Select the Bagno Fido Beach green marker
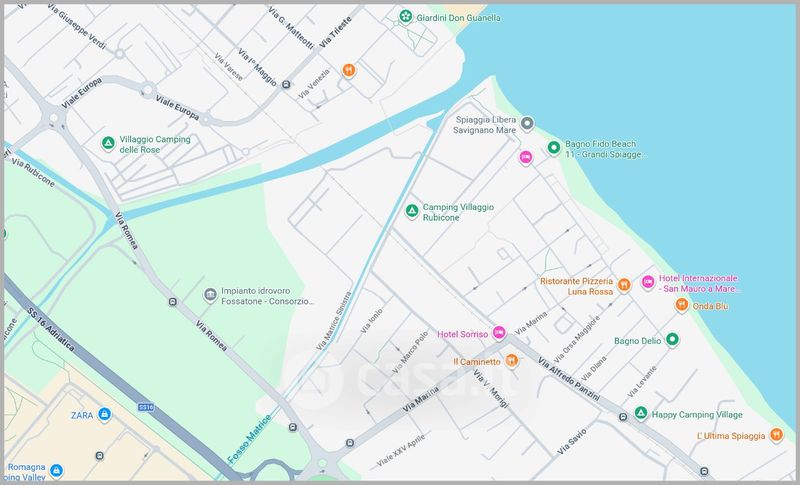The width and height of the screenshot is (800, 485). tap(553, 149)
